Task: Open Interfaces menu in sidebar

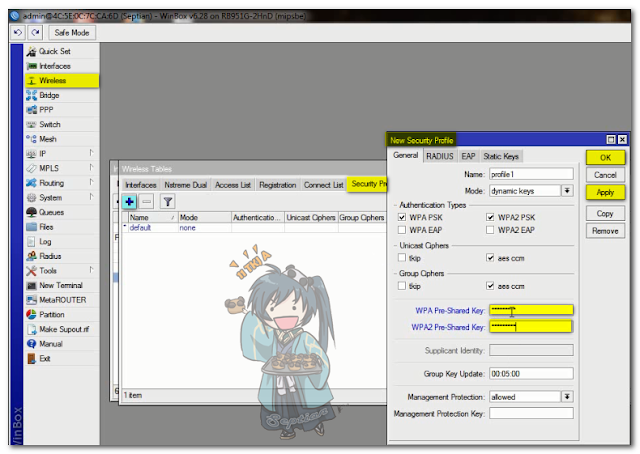Action: (62, 66)
